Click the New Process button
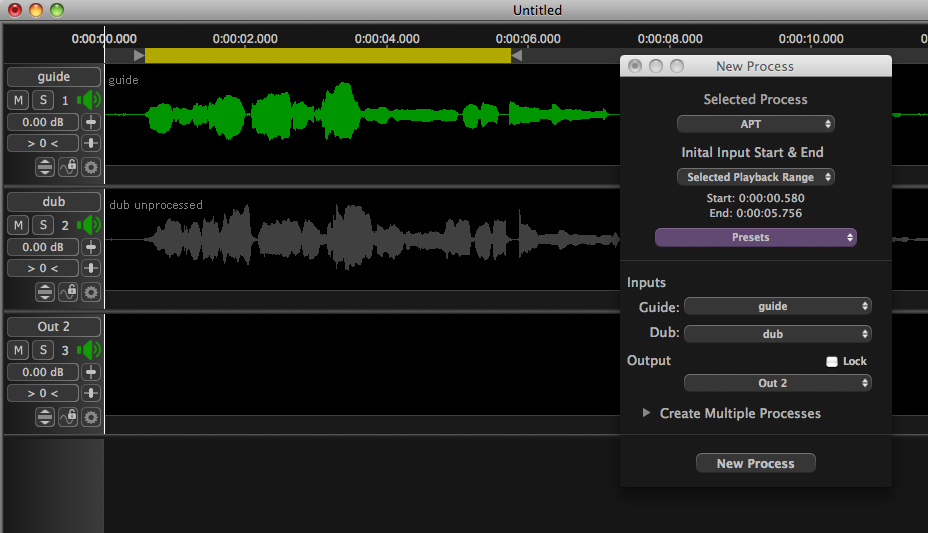928x533 pixels. click(756, 463)
